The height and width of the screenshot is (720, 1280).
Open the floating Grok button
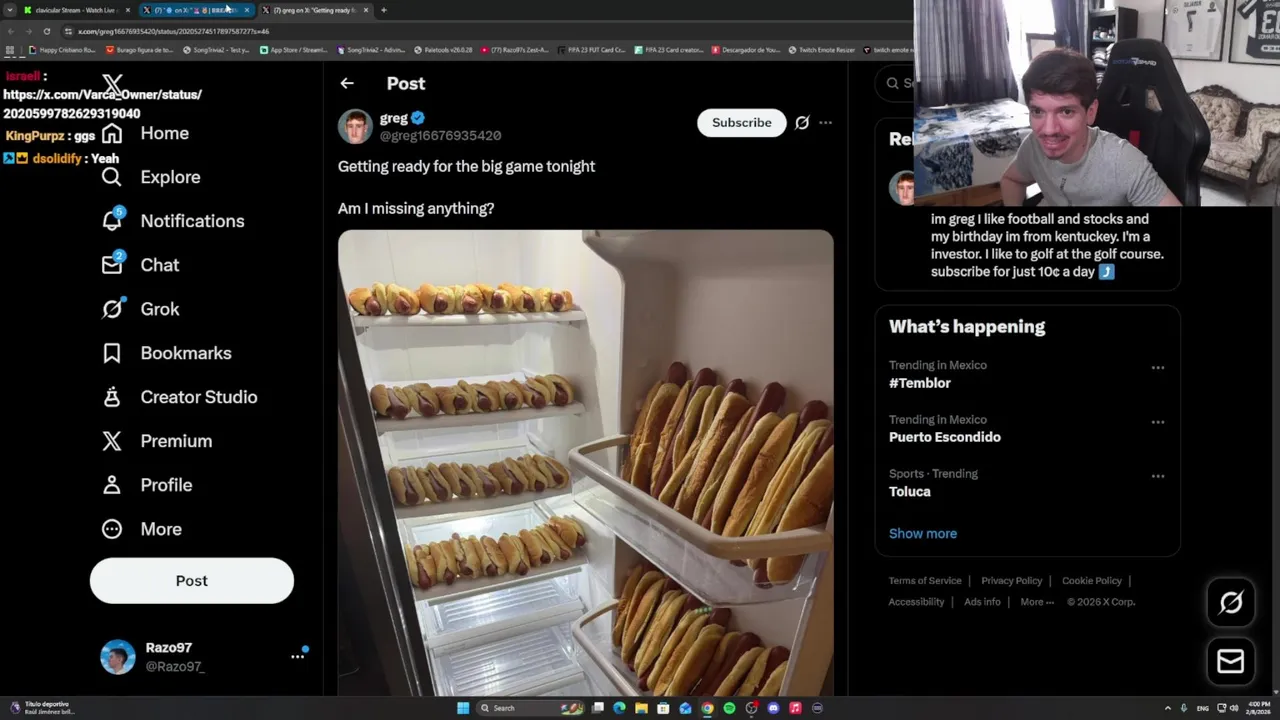pos(1231,602)
